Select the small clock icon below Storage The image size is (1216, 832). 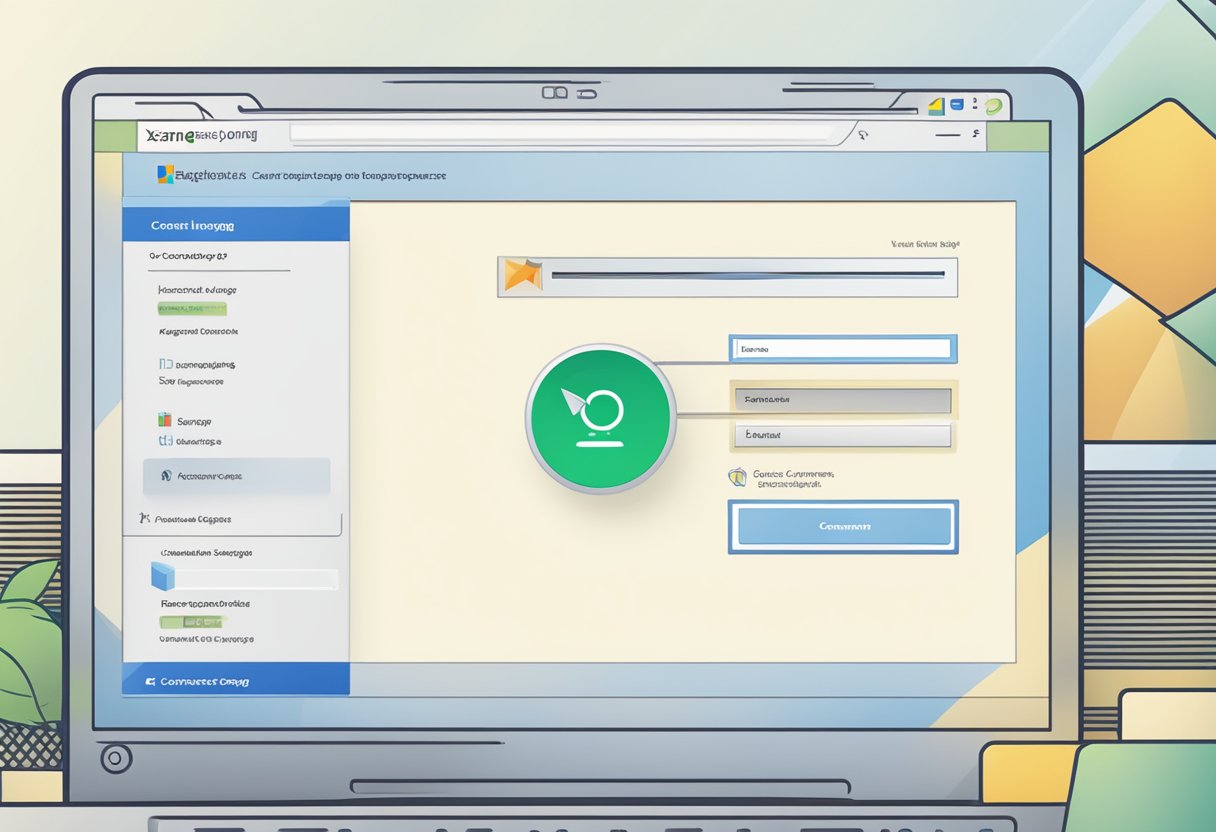pyautogui.click(x=164, y=440)
